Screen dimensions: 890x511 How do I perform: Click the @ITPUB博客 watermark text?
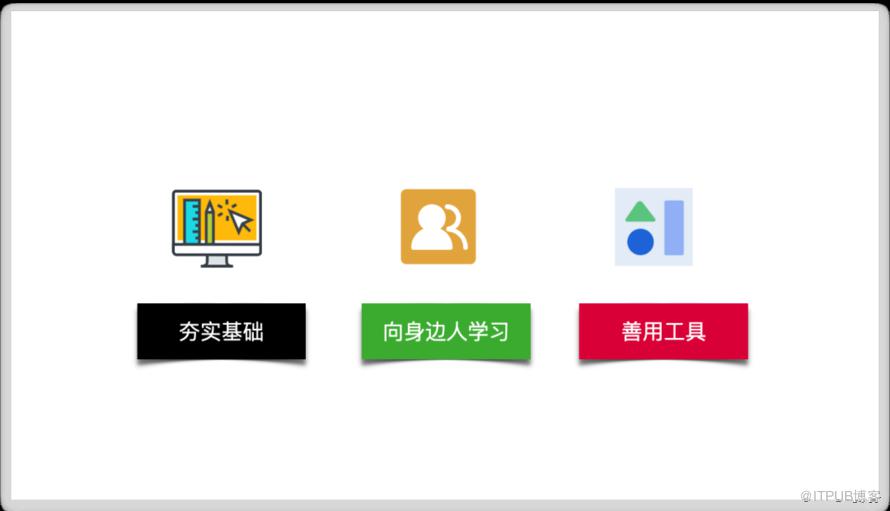[841, 496]
